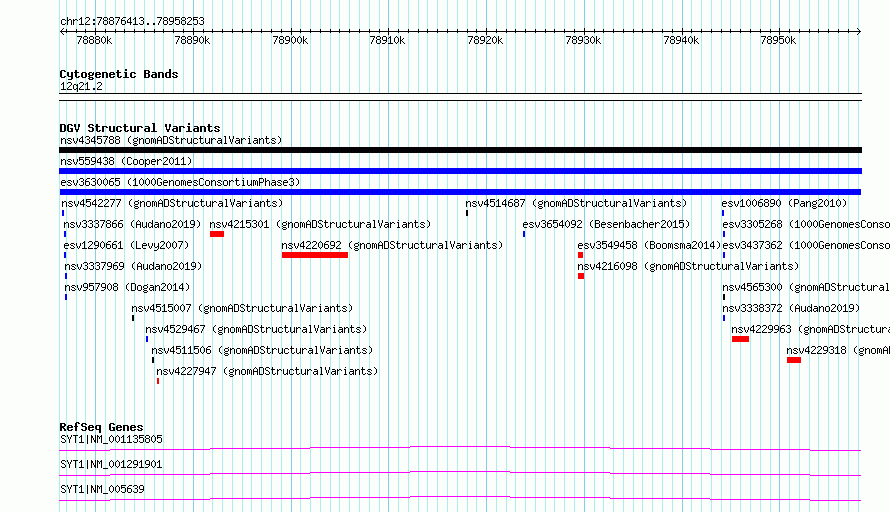The width and height of the screenshot is (890, 512).
Task: Click the 78950k ruler label
Action: (778, 40)
